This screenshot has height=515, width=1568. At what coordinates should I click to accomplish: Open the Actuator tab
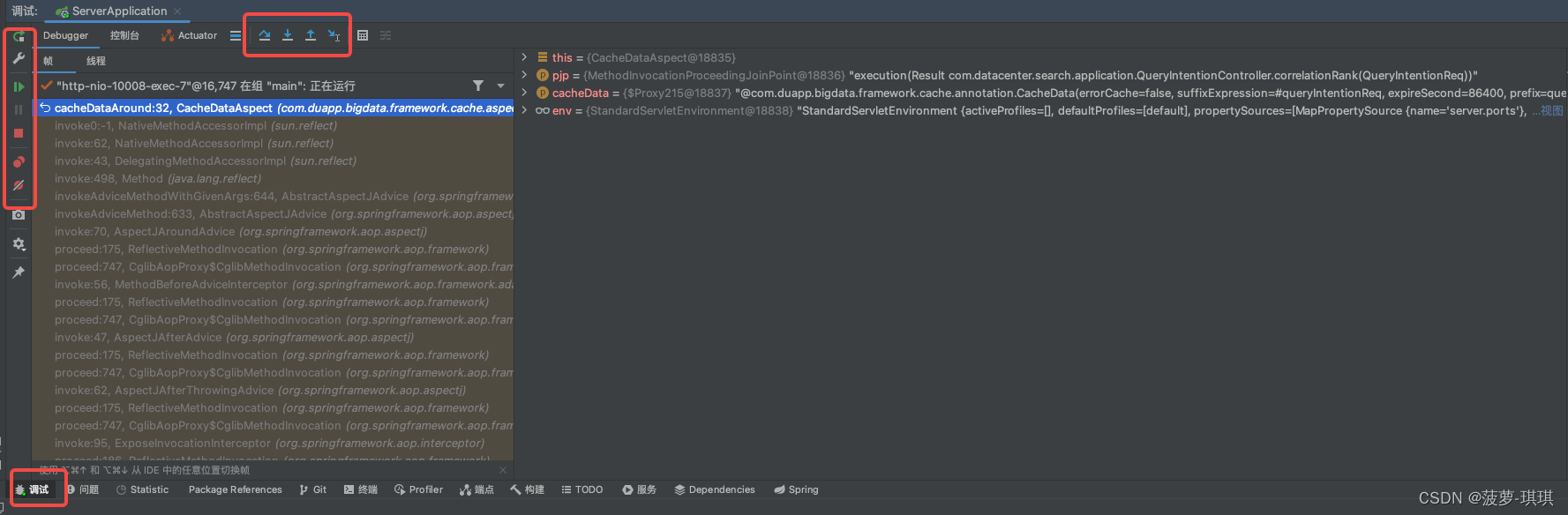[x=190, y=35]
